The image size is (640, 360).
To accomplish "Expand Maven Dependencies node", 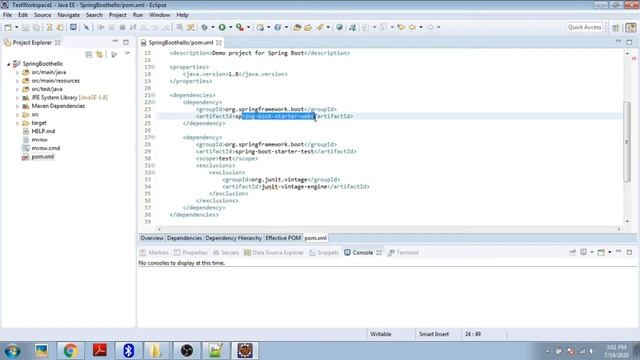I will click(17, 106).
